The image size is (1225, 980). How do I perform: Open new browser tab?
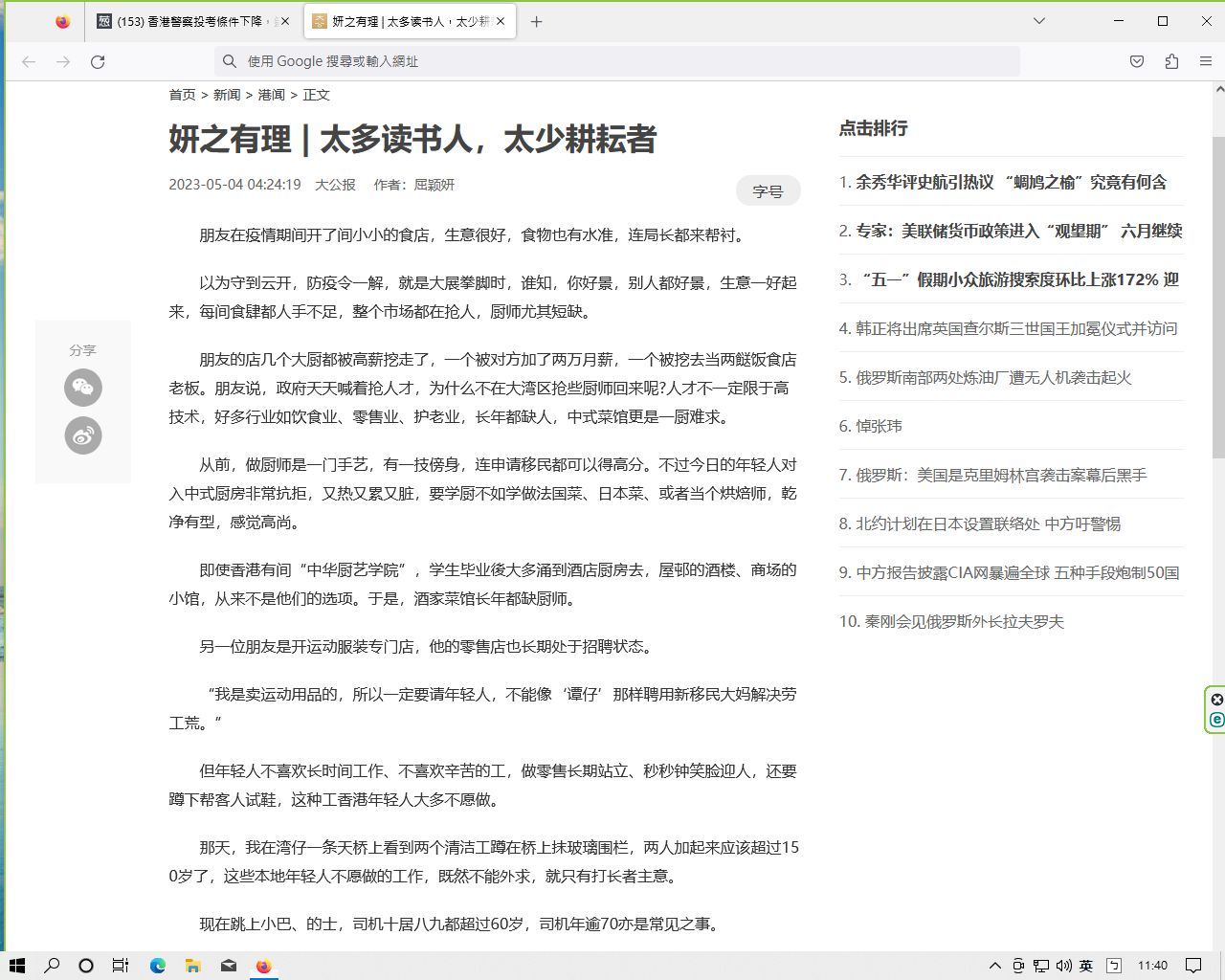536,21
